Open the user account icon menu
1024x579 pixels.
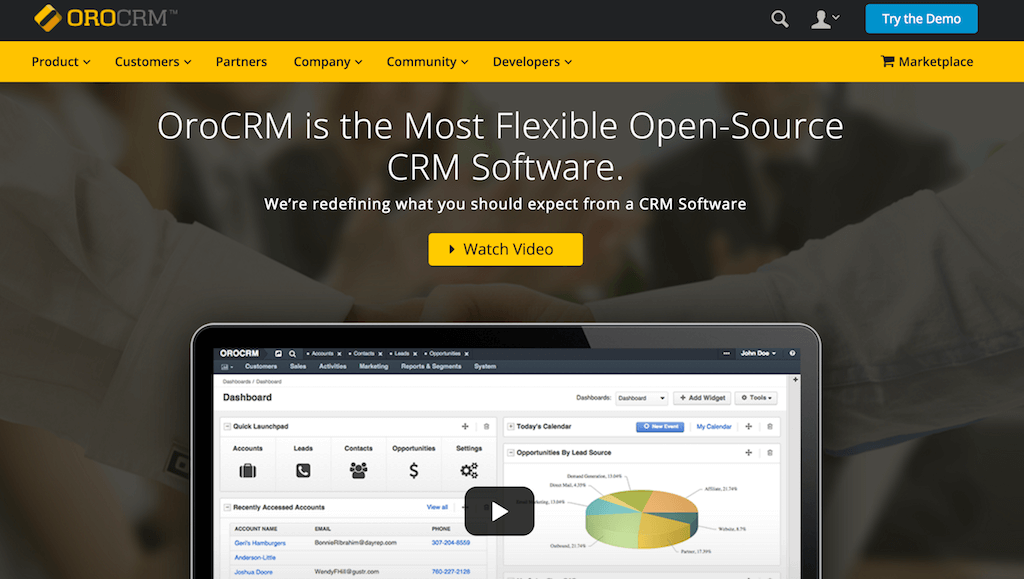[x=825, y=19]
